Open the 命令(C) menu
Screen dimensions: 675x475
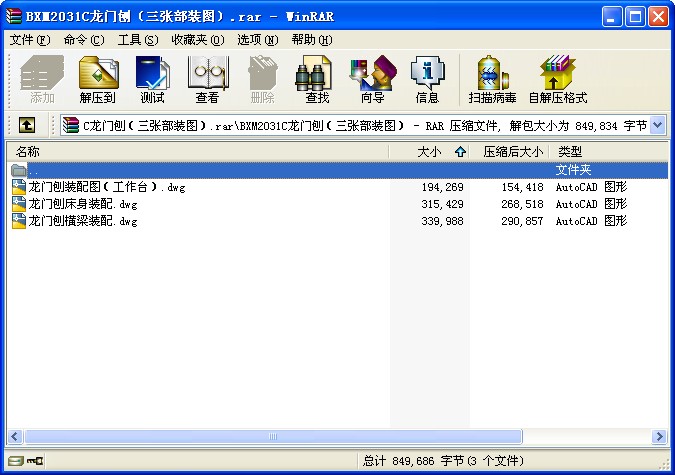coord(84,40)
